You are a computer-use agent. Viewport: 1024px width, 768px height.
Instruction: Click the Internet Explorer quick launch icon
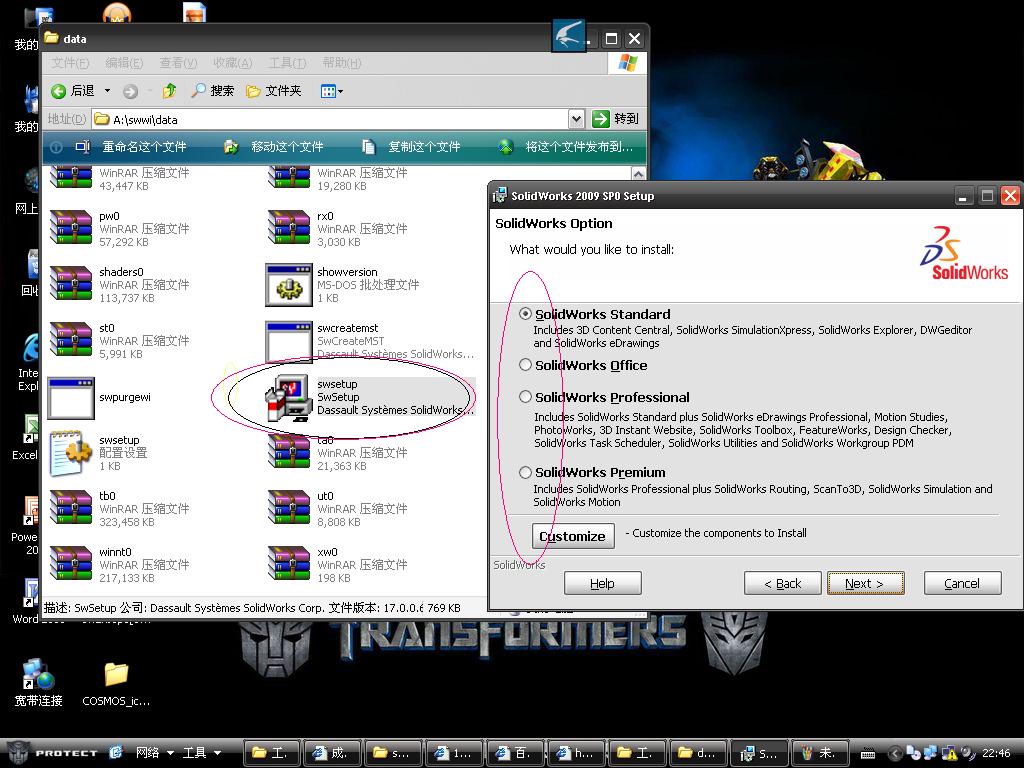coord(116,753)
